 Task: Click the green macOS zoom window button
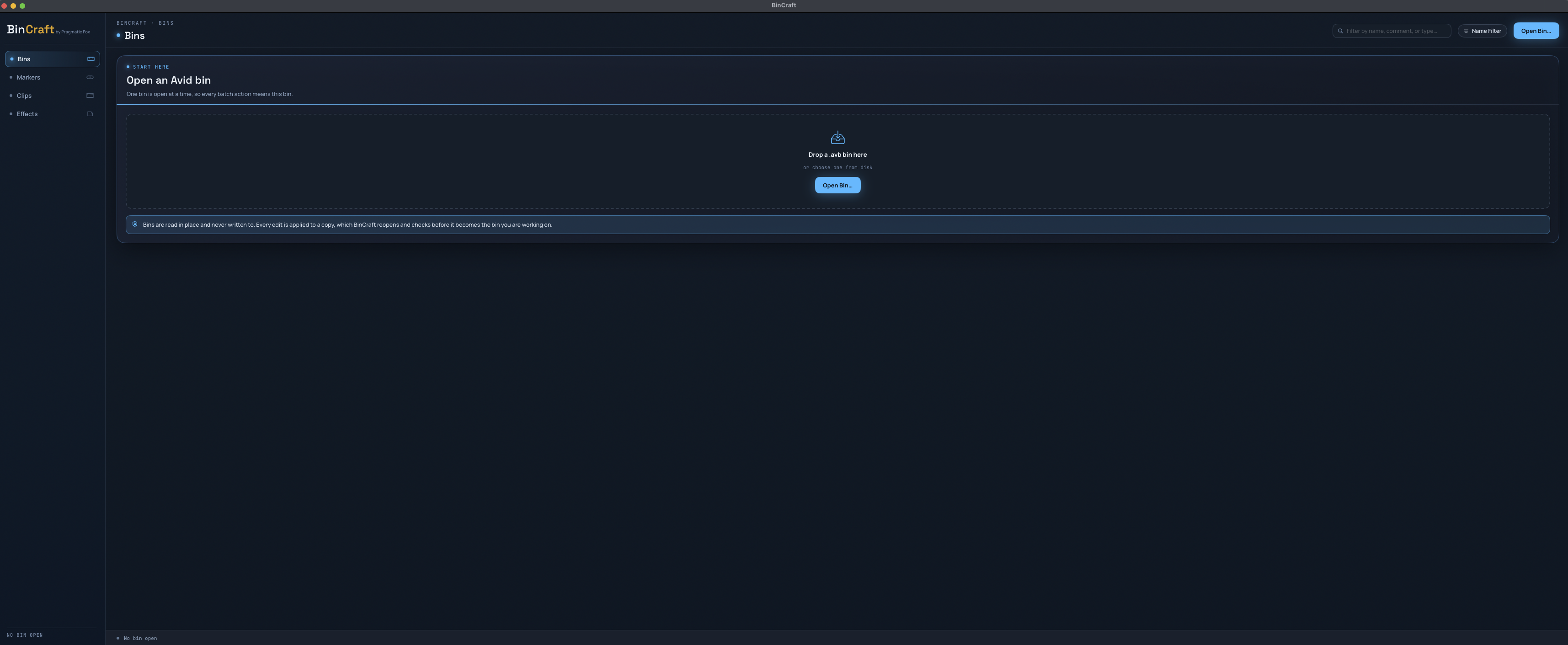[x=22, y=5]
